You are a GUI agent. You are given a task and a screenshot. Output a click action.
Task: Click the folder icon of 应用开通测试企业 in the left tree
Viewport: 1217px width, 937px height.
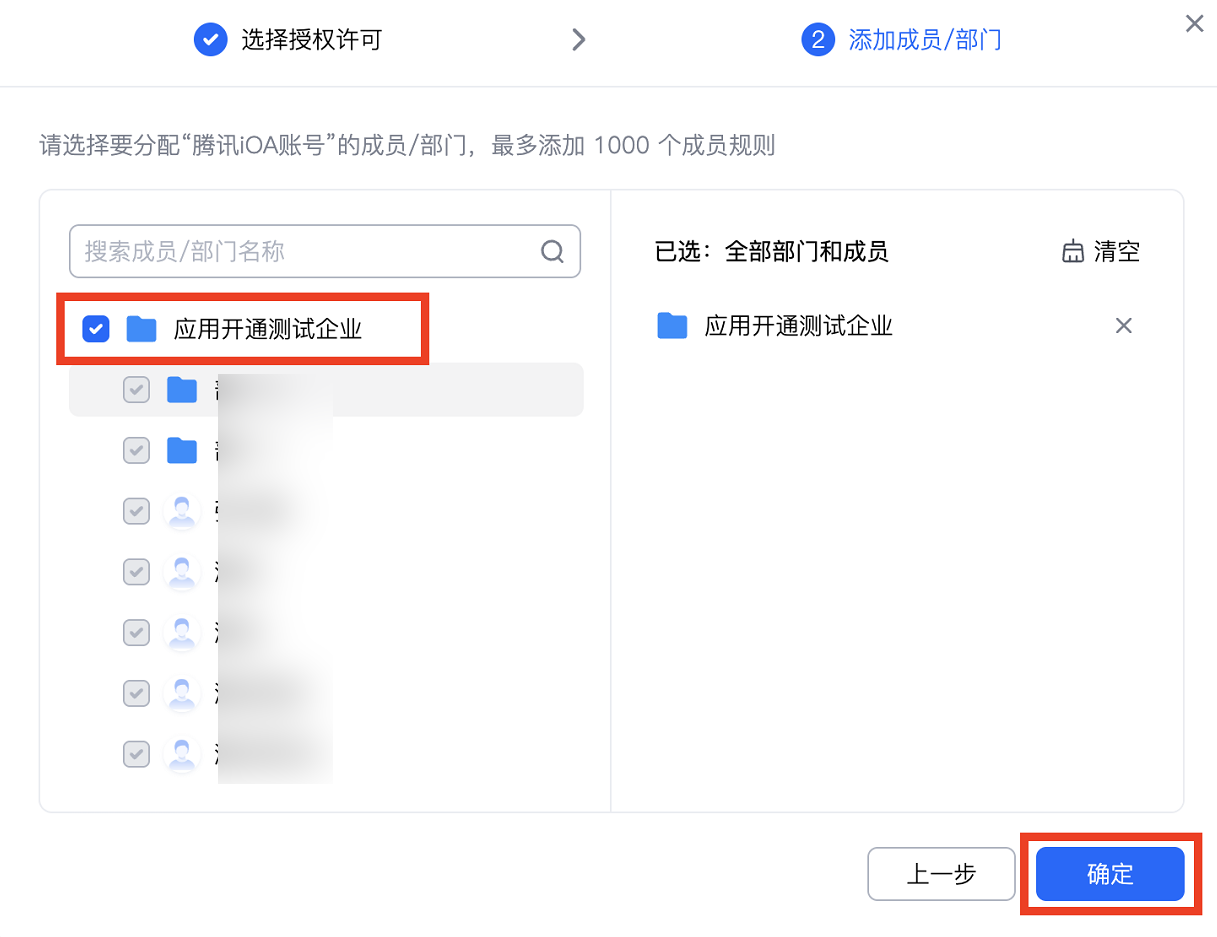[142, 329]
